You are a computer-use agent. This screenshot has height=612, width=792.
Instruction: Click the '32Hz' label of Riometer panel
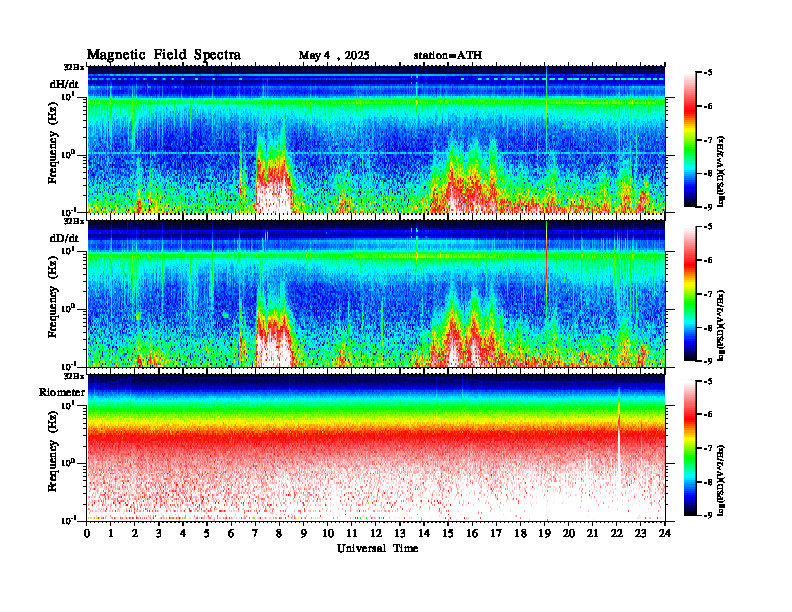pos(74,376)
